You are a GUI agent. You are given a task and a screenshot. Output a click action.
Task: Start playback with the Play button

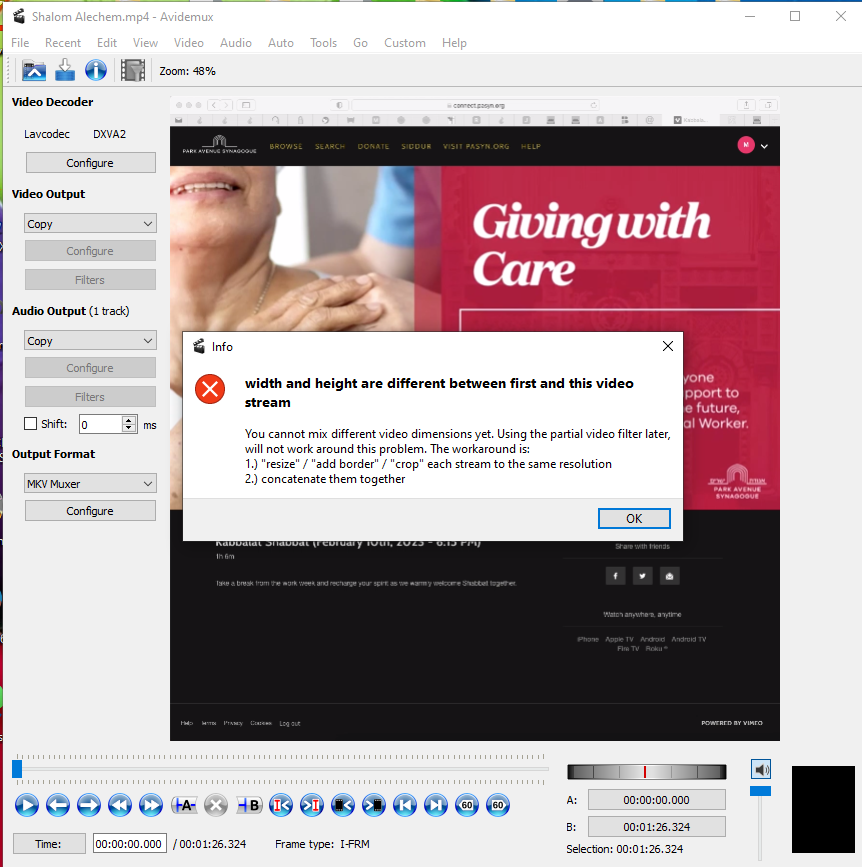27,805
